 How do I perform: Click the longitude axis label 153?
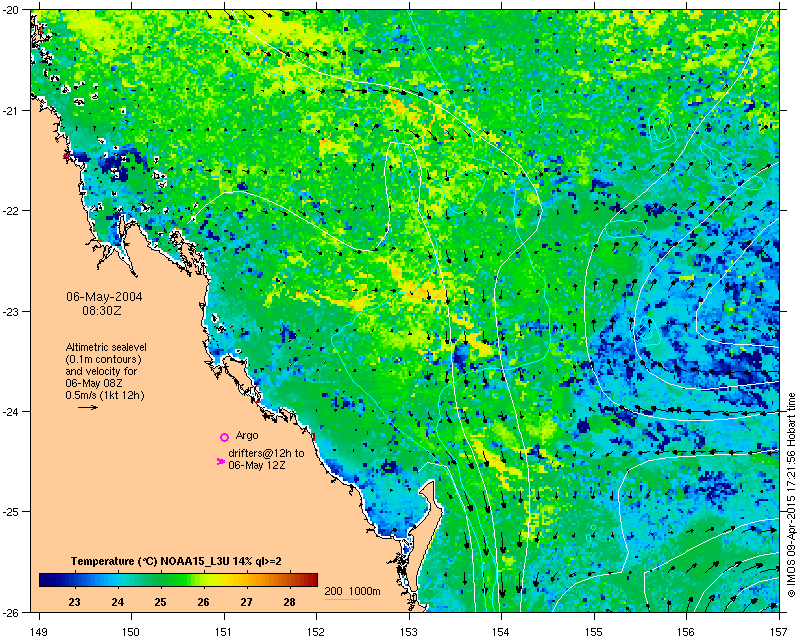(x=409, y=632)
